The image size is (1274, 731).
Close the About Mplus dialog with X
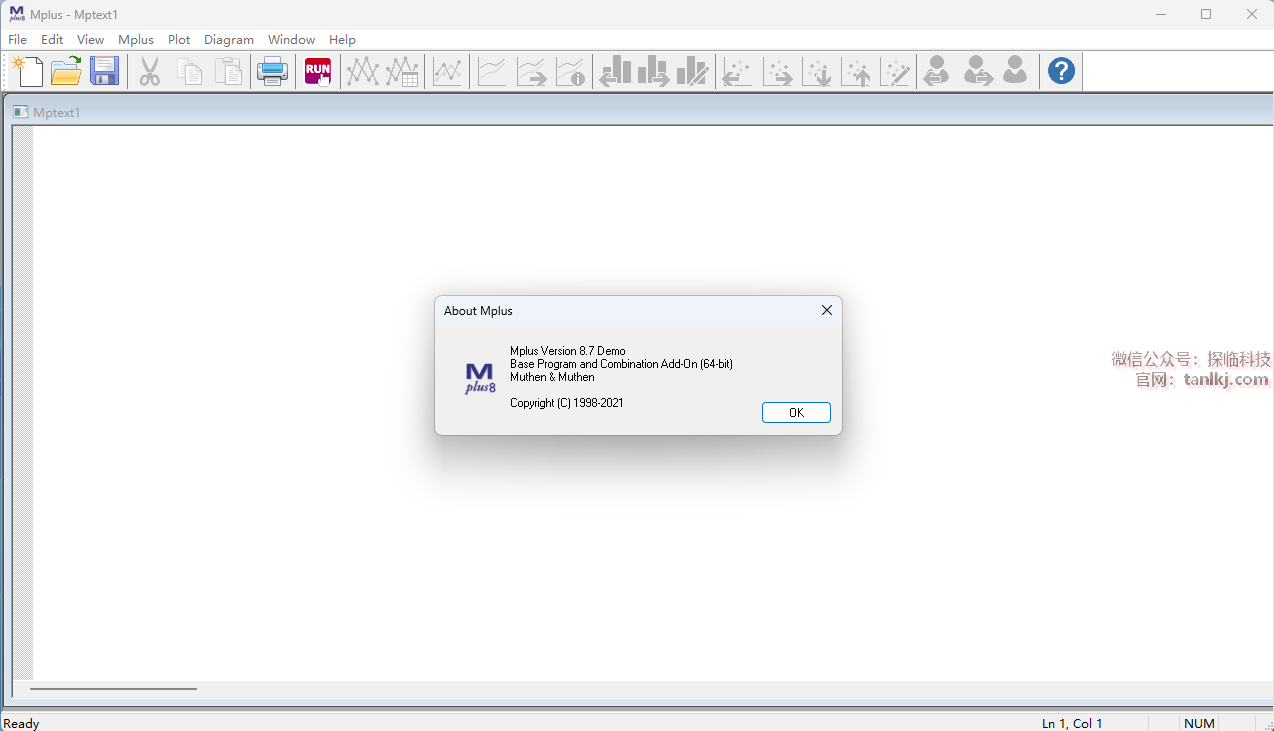(826, 310)
